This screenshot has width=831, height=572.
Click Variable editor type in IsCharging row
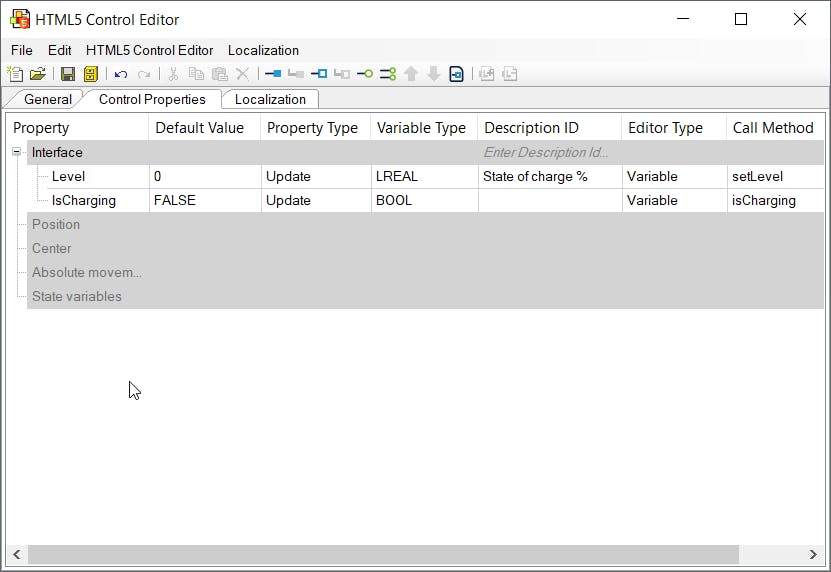674,200
